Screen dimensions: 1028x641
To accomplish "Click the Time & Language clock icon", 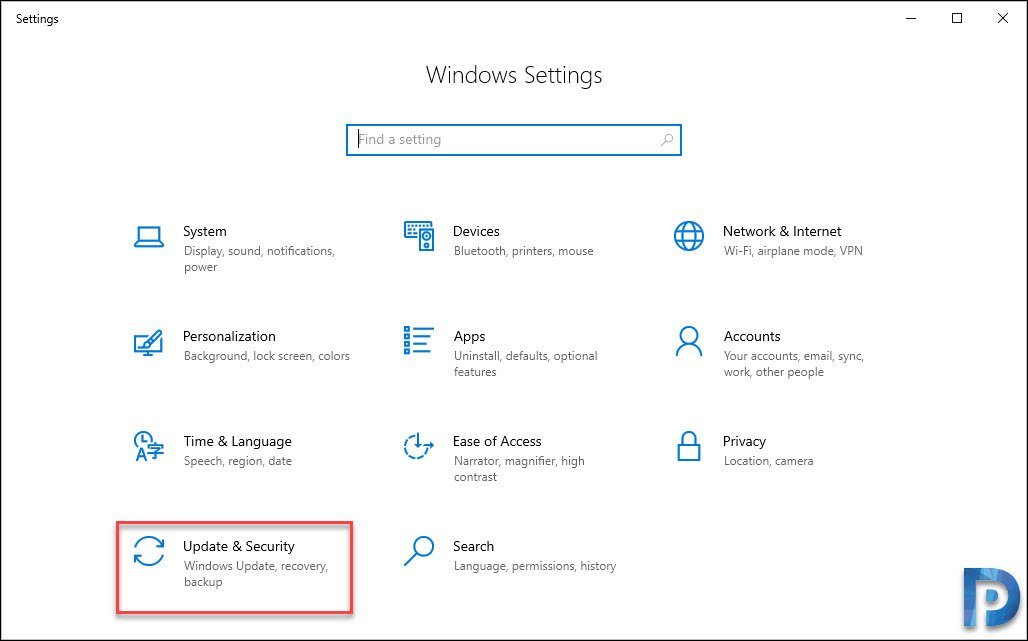I will tap(148, 446).
